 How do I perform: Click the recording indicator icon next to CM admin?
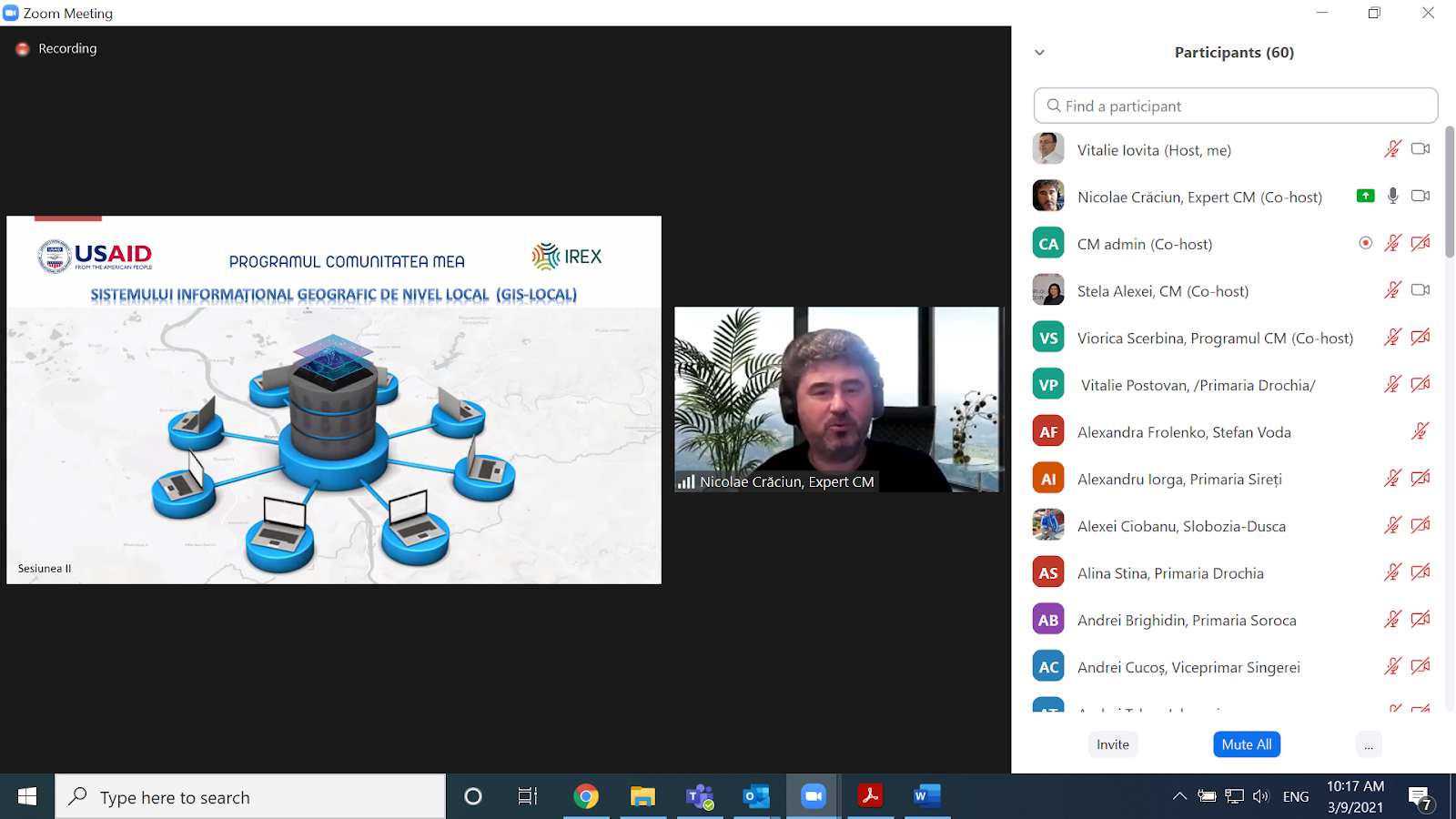(x=1365, y=243)
